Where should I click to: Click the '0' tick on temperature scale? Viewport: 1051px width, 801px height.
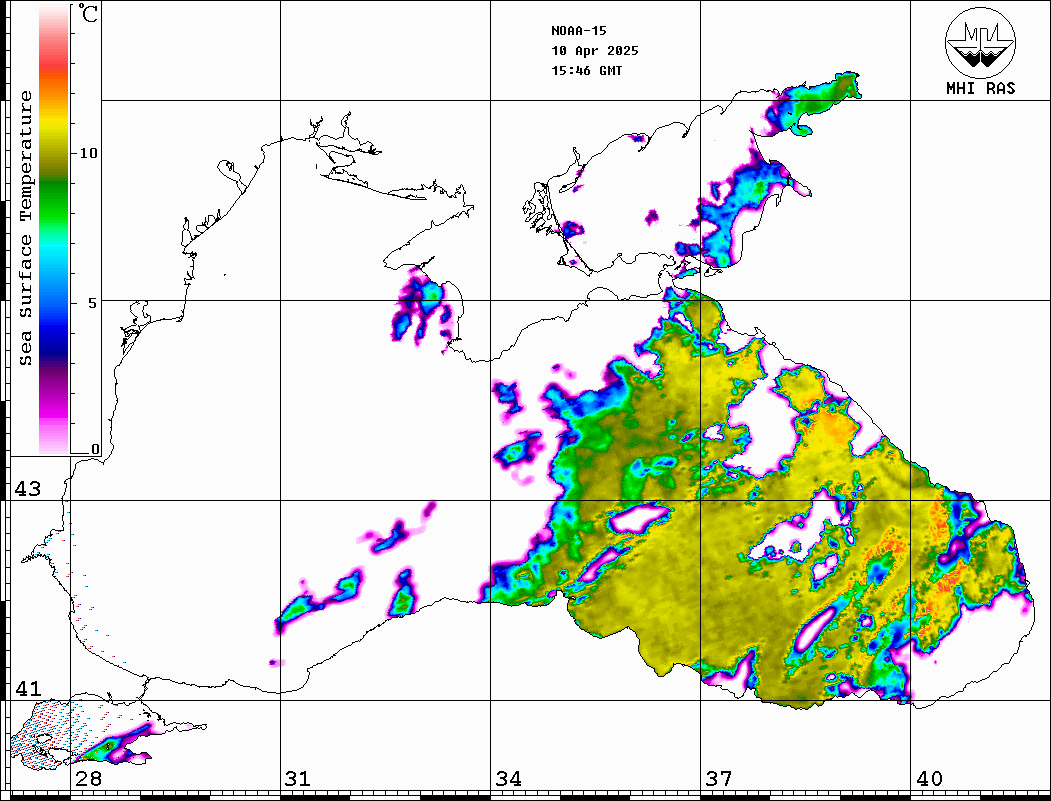95,449
